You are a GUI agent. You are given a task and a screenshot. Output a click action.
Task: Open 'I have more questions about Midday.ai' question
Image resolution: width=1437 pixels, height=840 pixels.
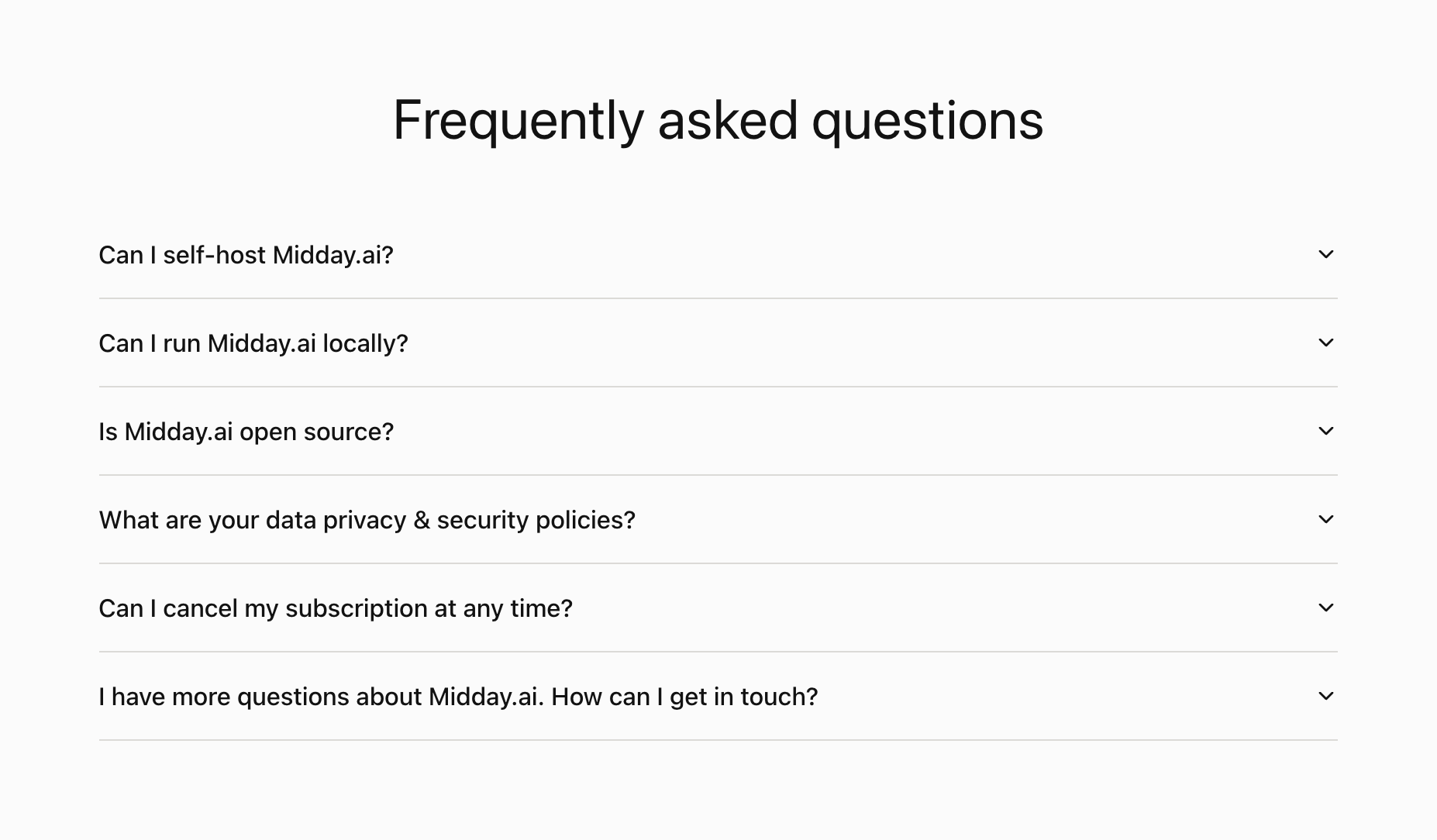458,697
